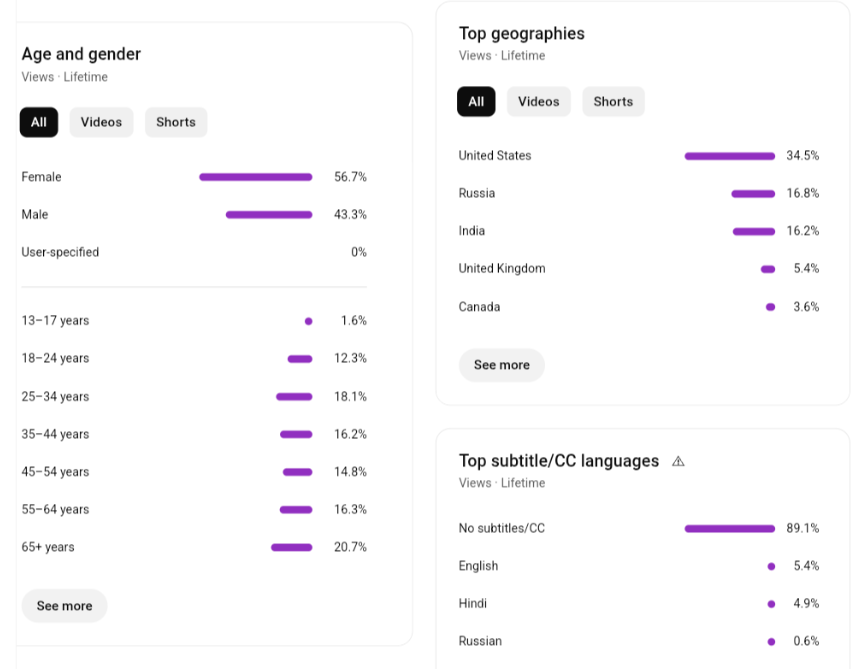Expand See more under Top geographies
The height and width of the screenshot is (669, 861).
(x=502, y=365)
